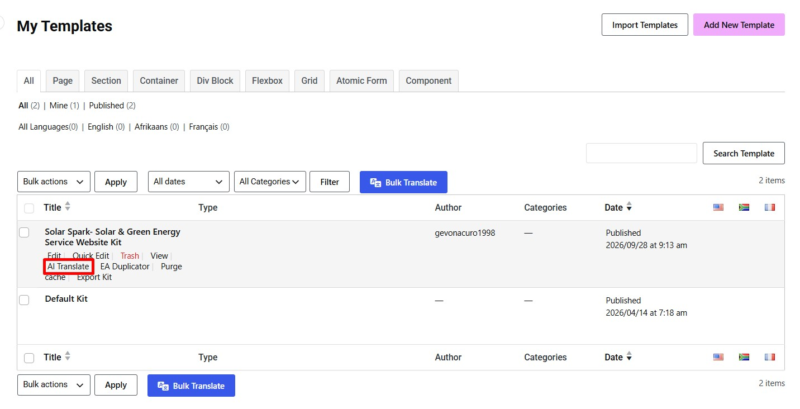Open the Solar Spark kit title link
Screen dimensions: 800x409
click(112, 237)
